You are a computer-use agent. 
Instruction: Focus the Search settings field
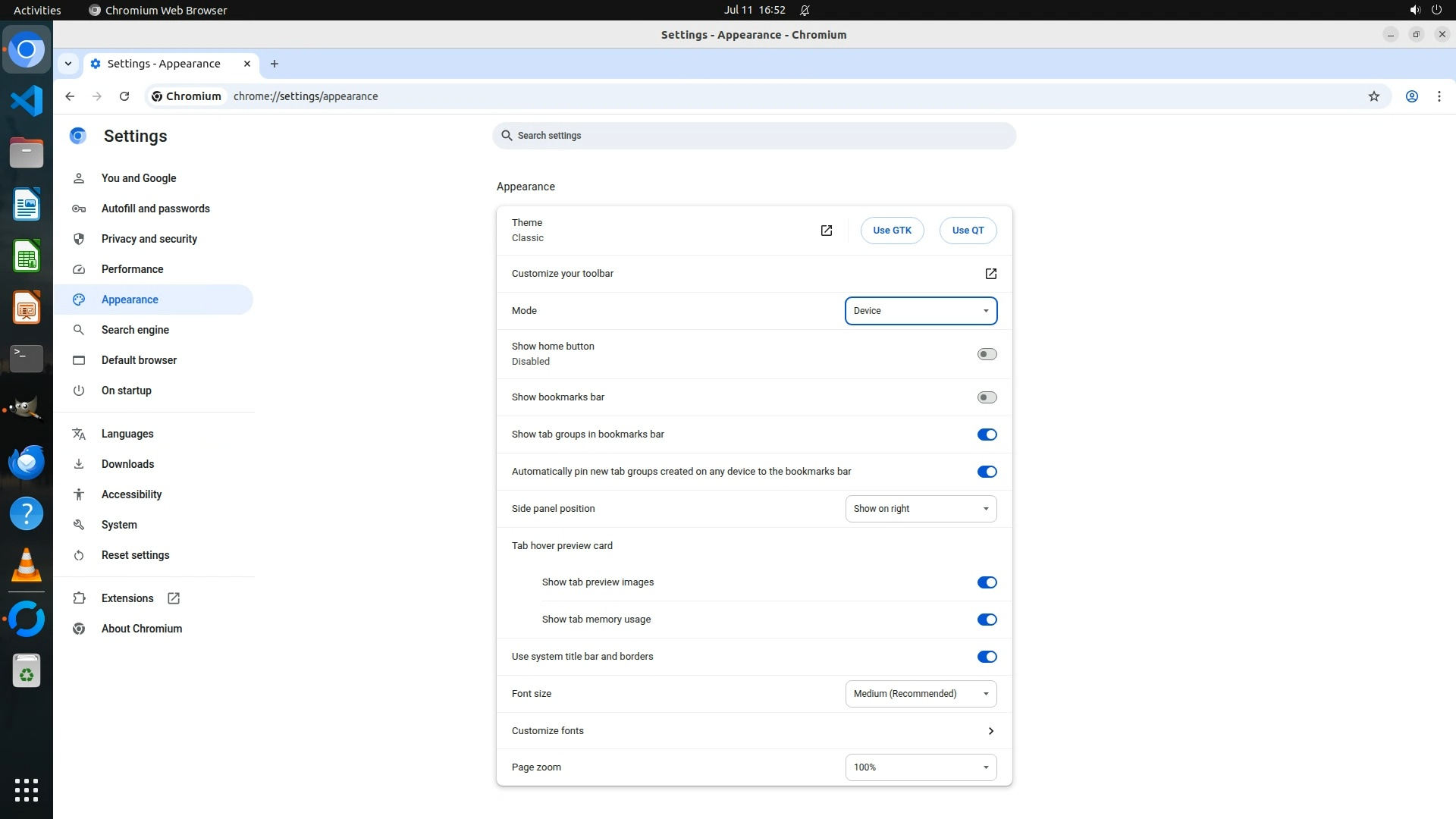click(754, 136)
